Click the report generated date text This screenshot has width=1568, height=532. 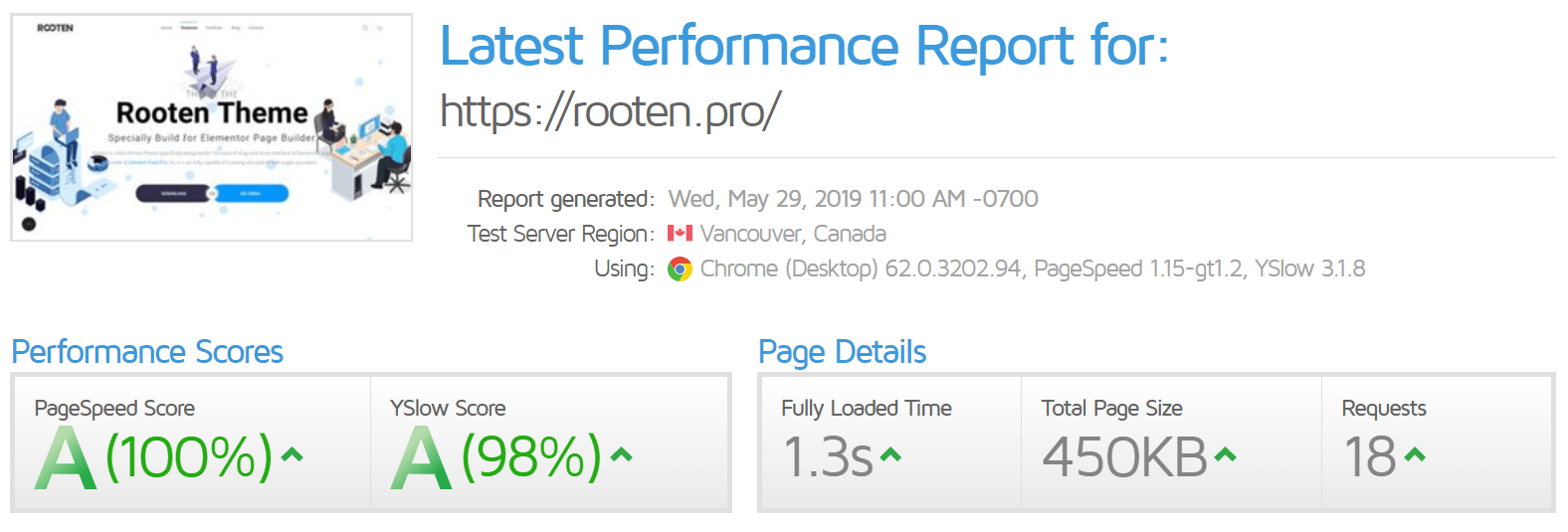click(853, 199)
